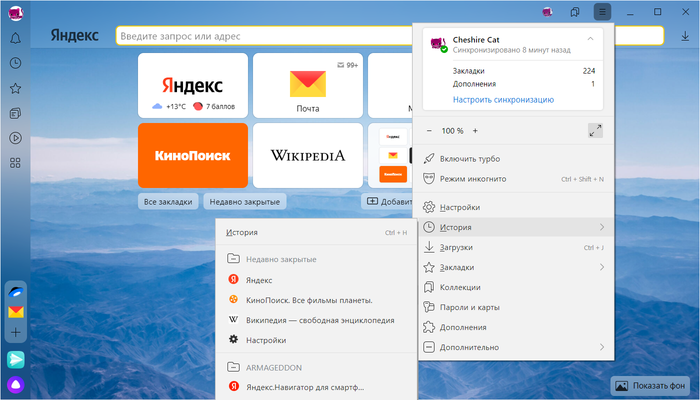Screen dimensions: 700x400
Task: Click +13°C weather indicator
Action: click(x=169, y=106)
